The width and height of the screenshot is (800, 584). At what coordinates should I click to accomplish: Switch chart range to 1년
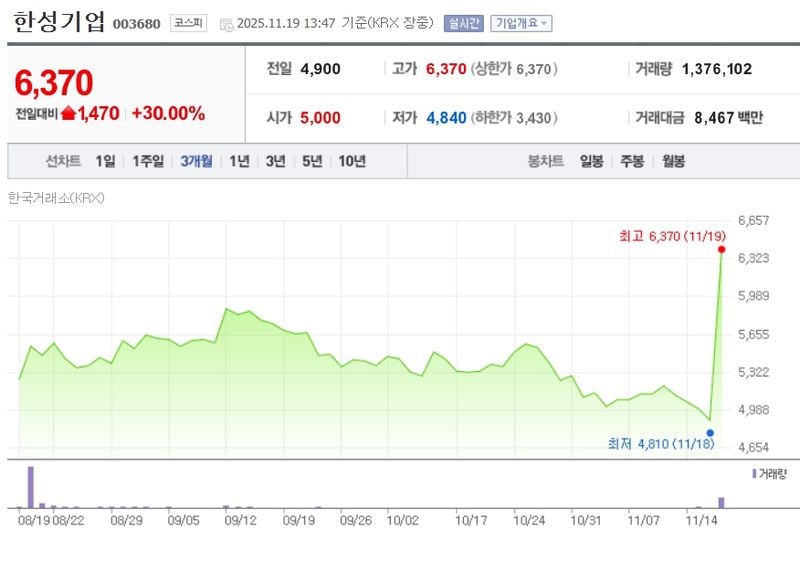pos(239,161)
